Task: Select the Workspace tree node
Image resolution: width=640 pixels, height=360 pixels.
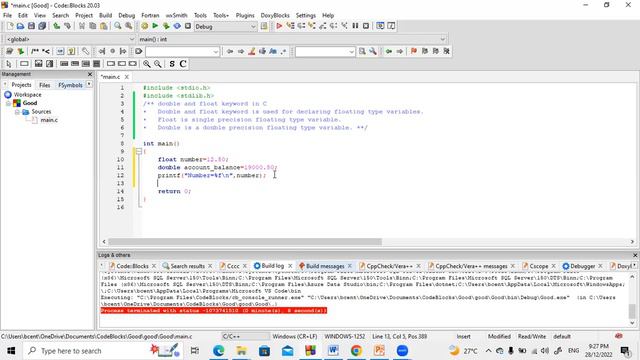Action: 27,95
